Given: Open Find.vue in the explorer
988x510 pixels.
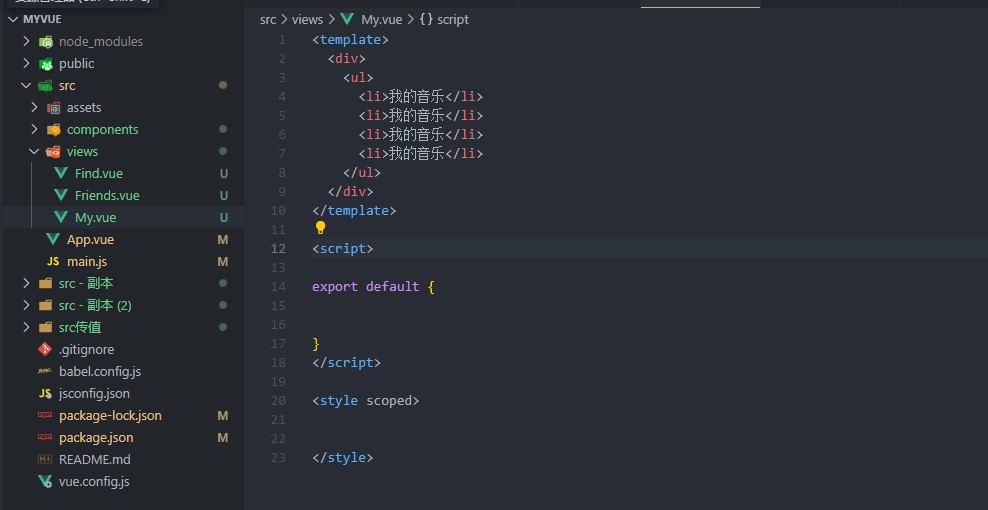Looking at the screenshot, I should click(x=98, y=173).
